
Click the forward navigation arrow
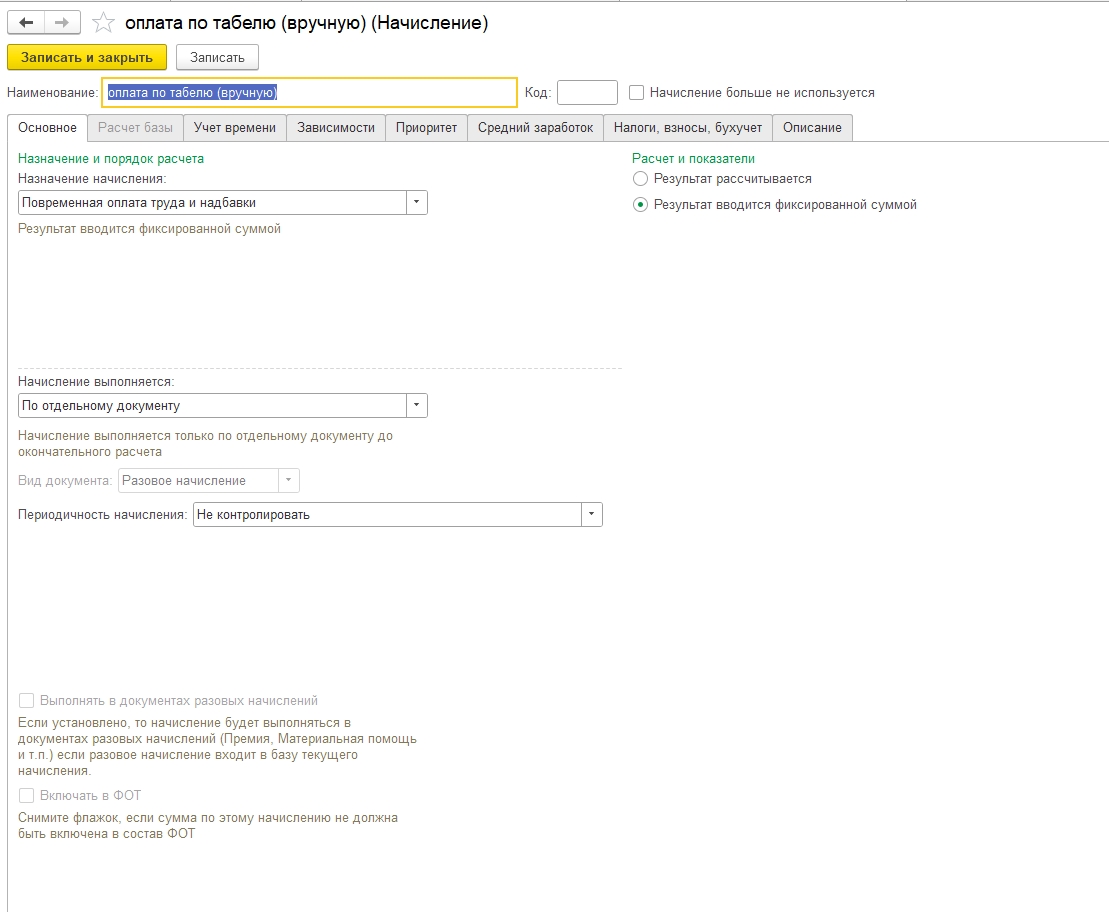62,22
